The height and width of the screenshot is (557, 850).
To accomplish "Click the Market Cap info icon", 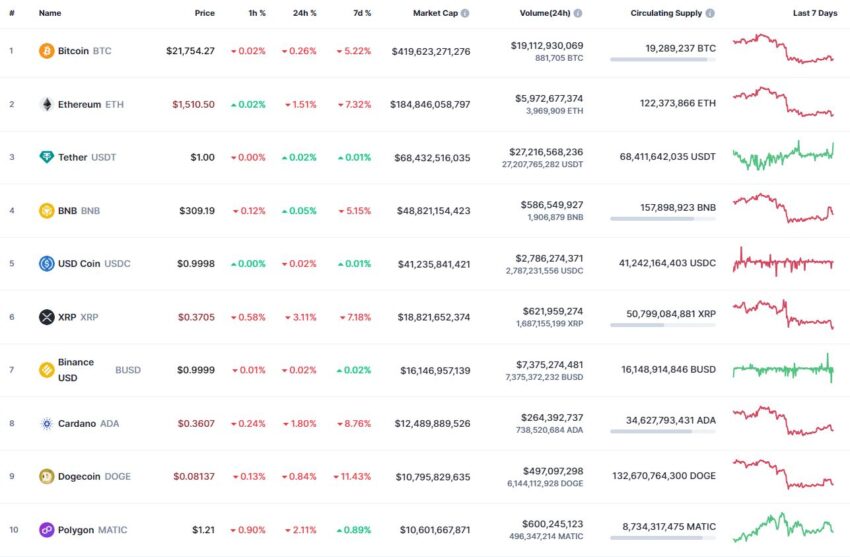I will [x=465, y=14].
